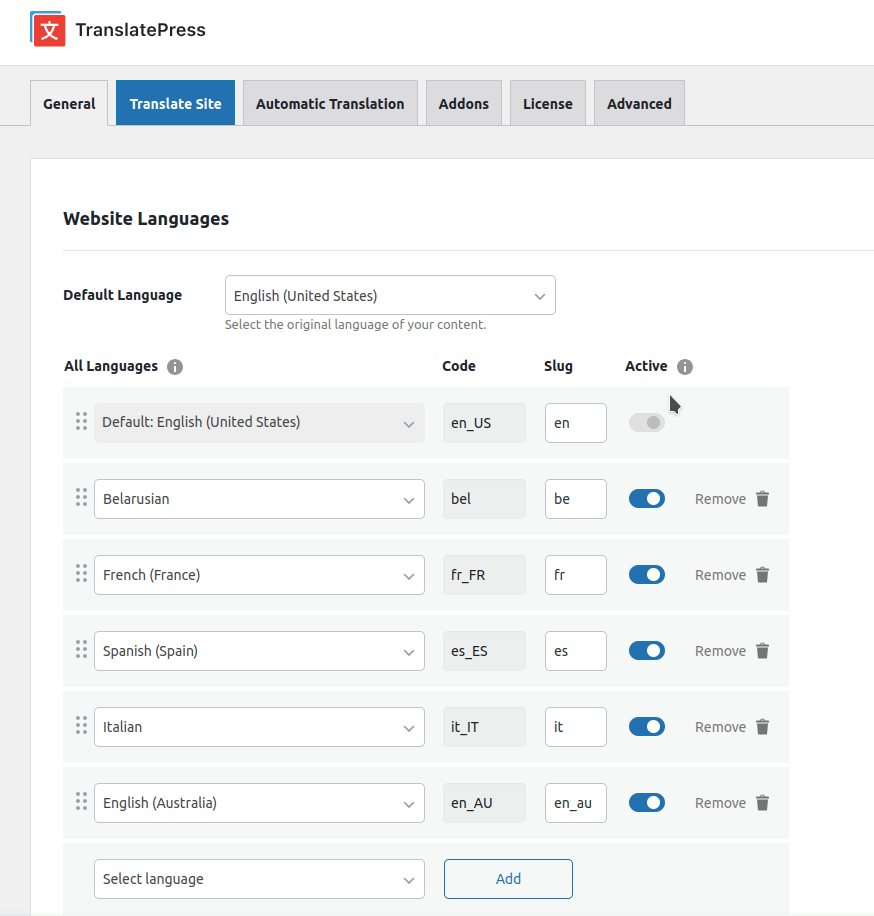Change the French (France) language dropdown
The width and height of the screenshot is (874, 916).
point(259,575)
